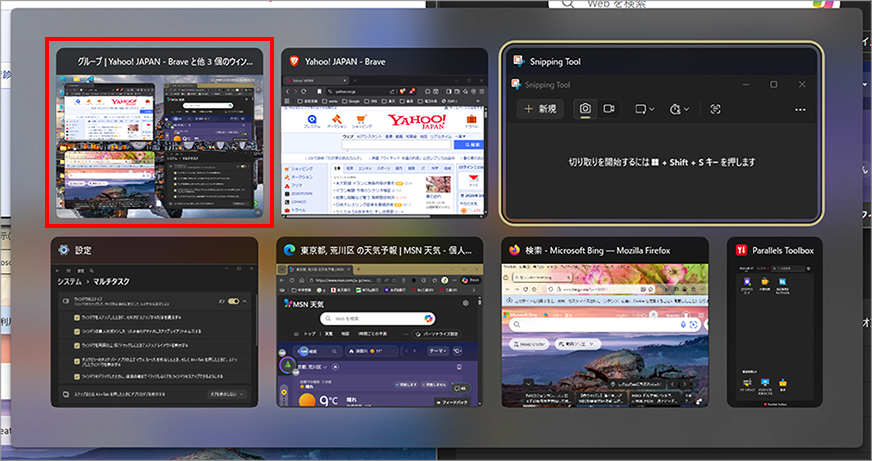The width and height of the screenshot is (872, 461).
Task: Click the Brave icon beside Yahoo! JAPAN title
Action: coord(294,62)
